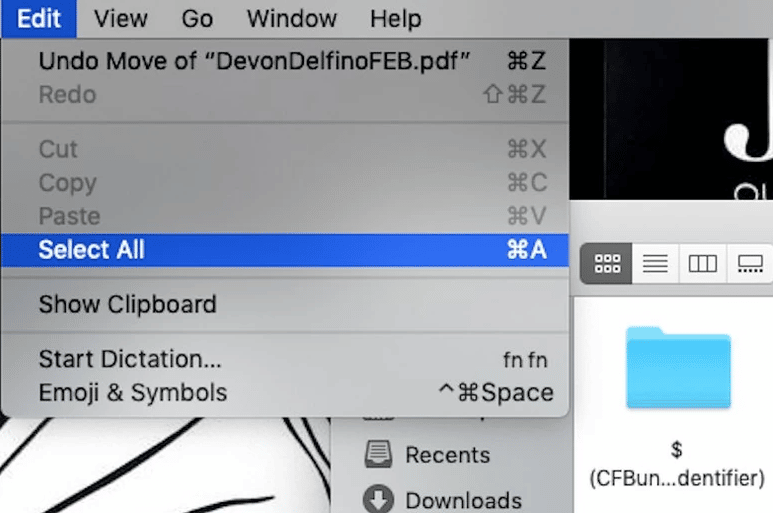Switch Finder to icon view
The height and width of the screenshot is (513, 773).
(x=607, y=264)
